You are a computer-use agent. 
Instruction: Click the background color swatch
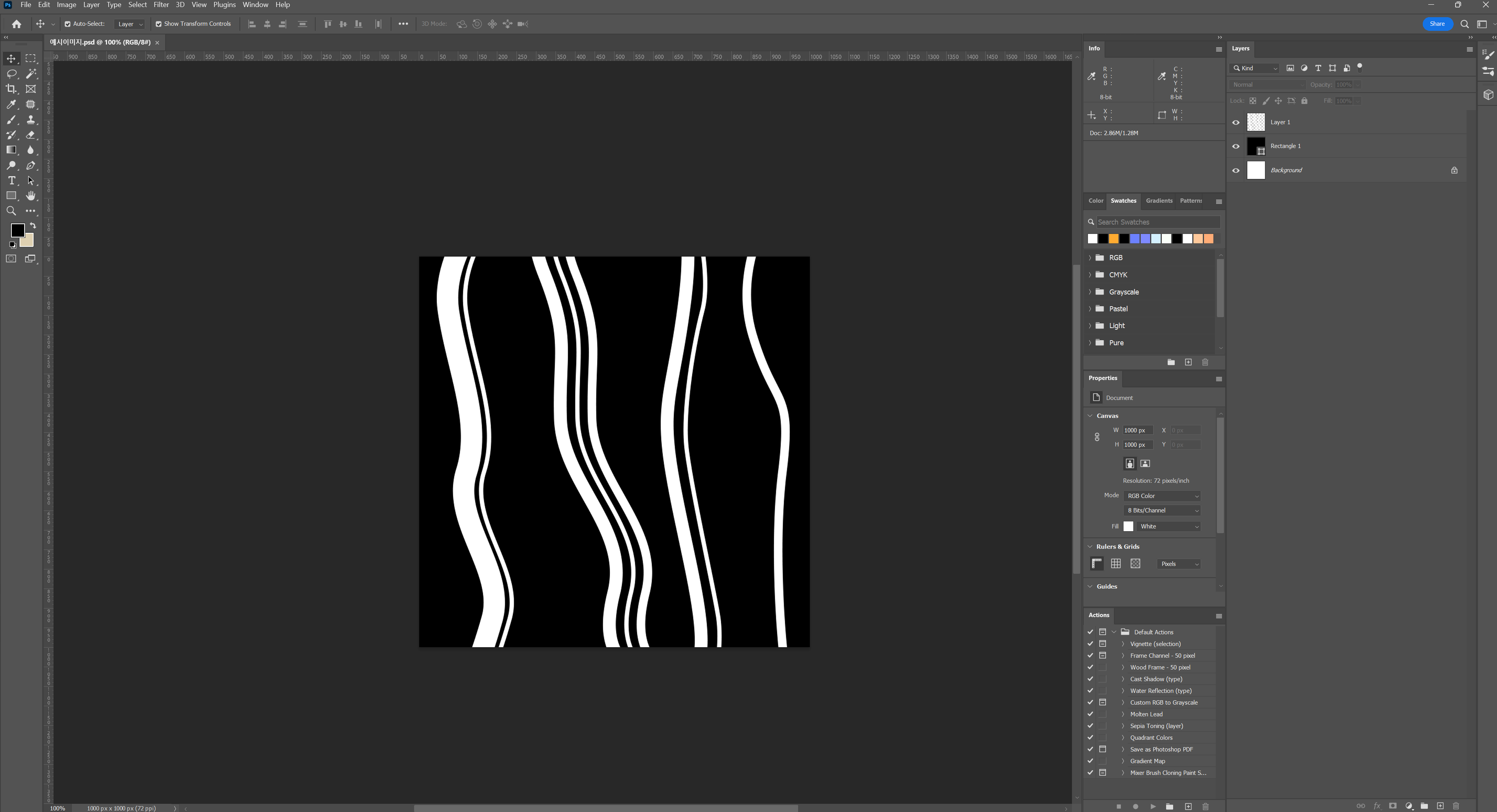(29, 241)
